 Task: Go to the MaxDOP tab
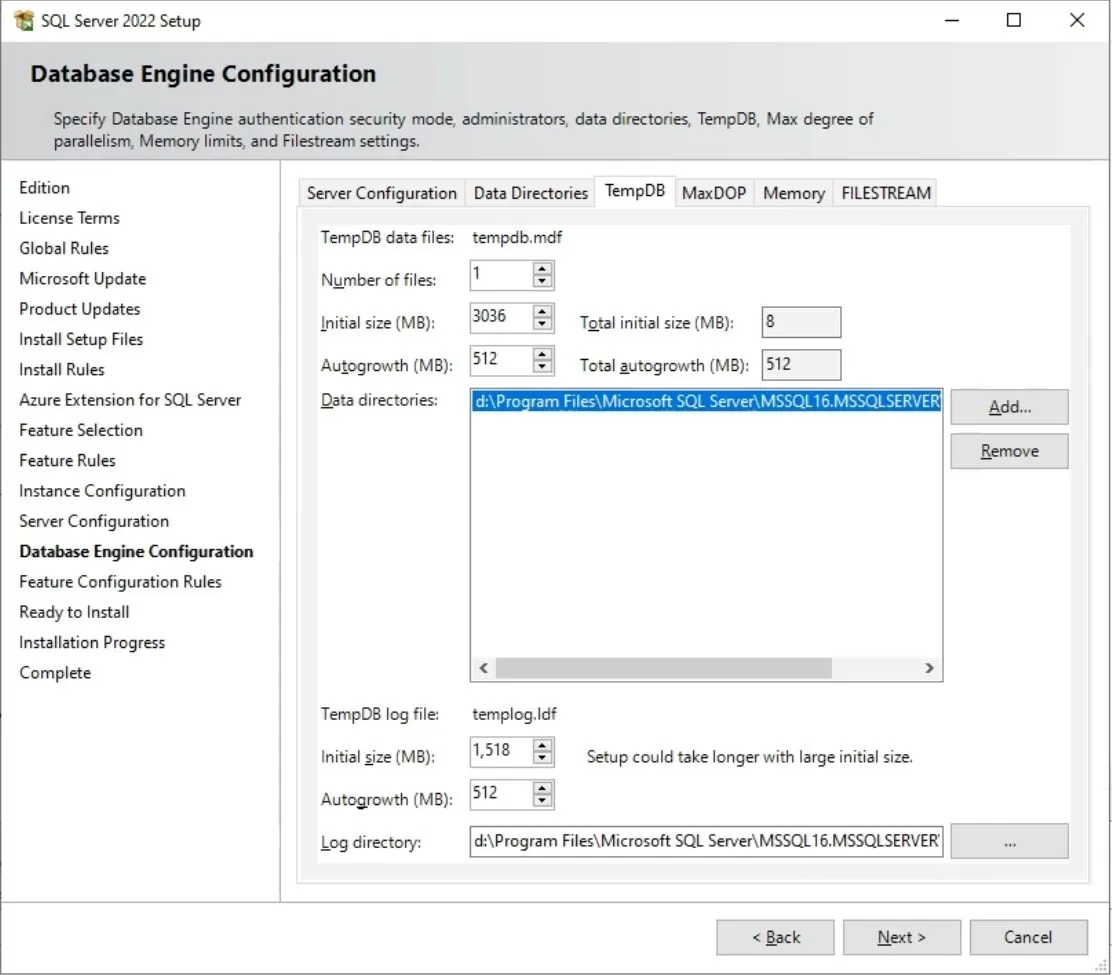click(714, 193)
